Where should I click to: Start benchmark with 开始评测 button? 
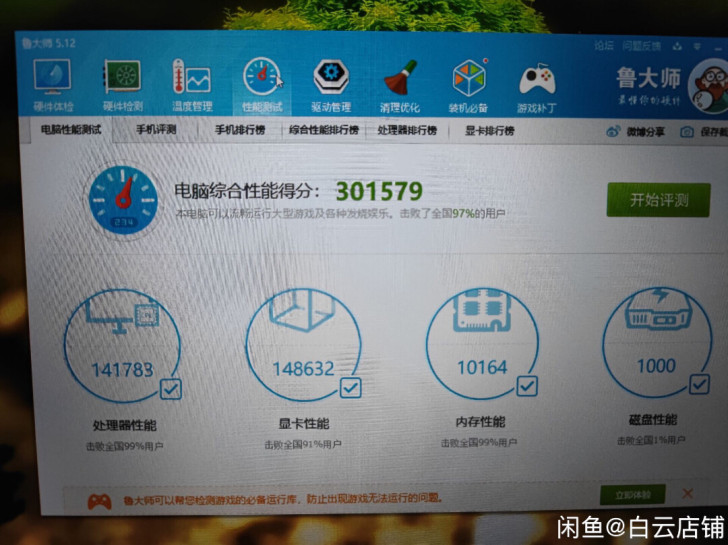(658, 200)
